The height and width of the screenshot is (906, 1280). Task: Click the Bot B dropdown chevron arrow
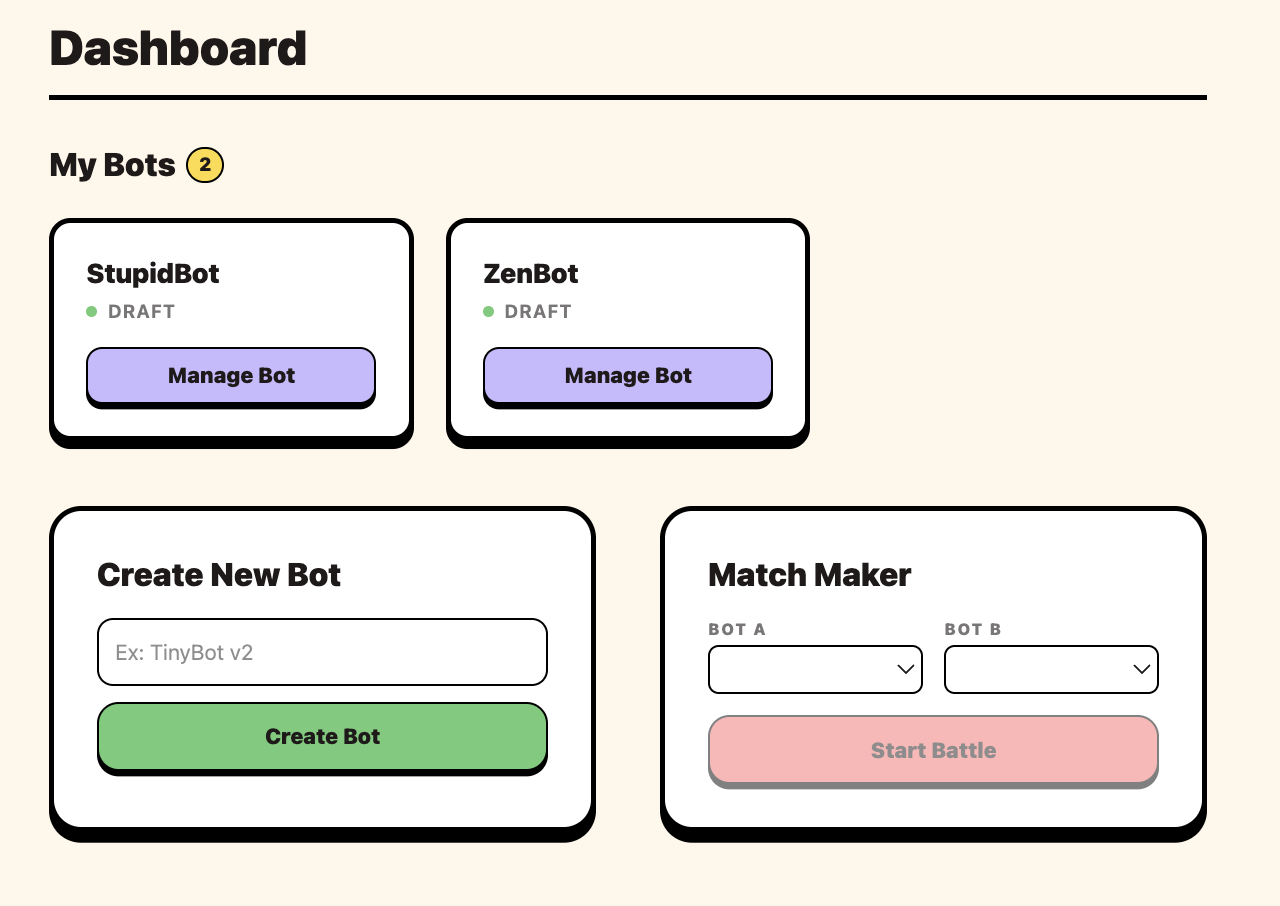[1141, 669]
